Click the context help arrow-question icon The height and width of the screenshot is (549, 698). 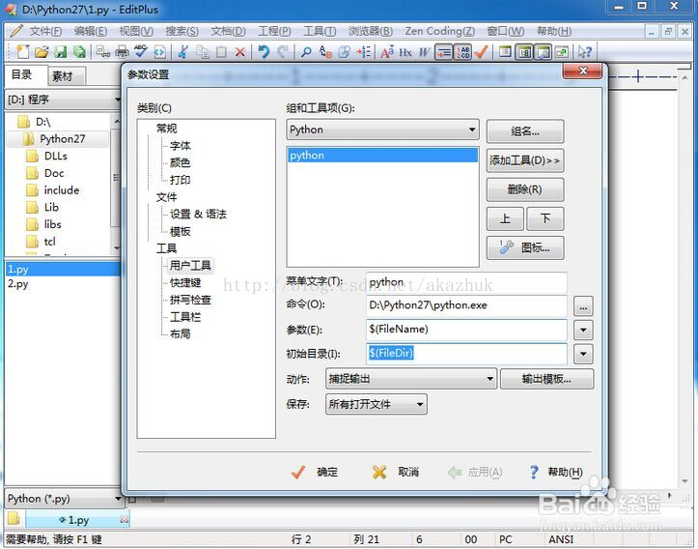[584, 52]
